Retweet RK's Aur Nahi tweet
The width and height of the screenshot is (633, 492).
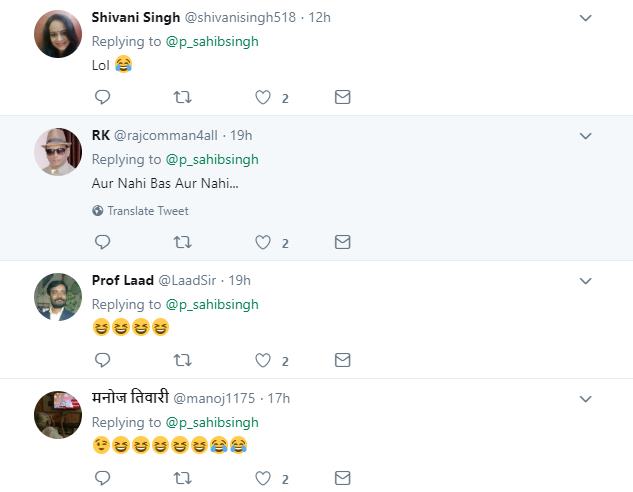point(182,242)
